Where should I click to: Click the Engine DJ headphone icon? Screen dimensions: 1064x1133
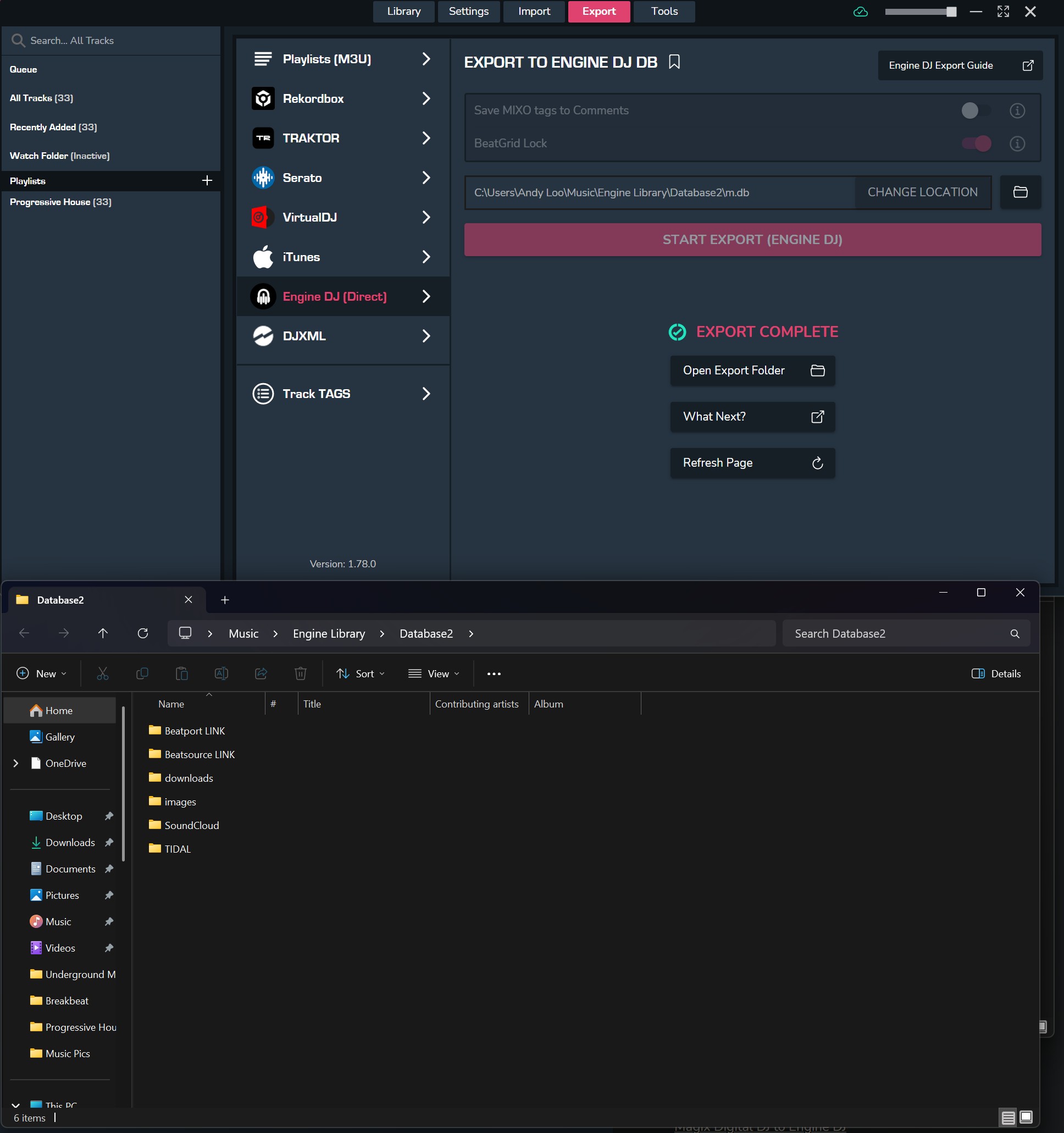[x=263, y=296]
